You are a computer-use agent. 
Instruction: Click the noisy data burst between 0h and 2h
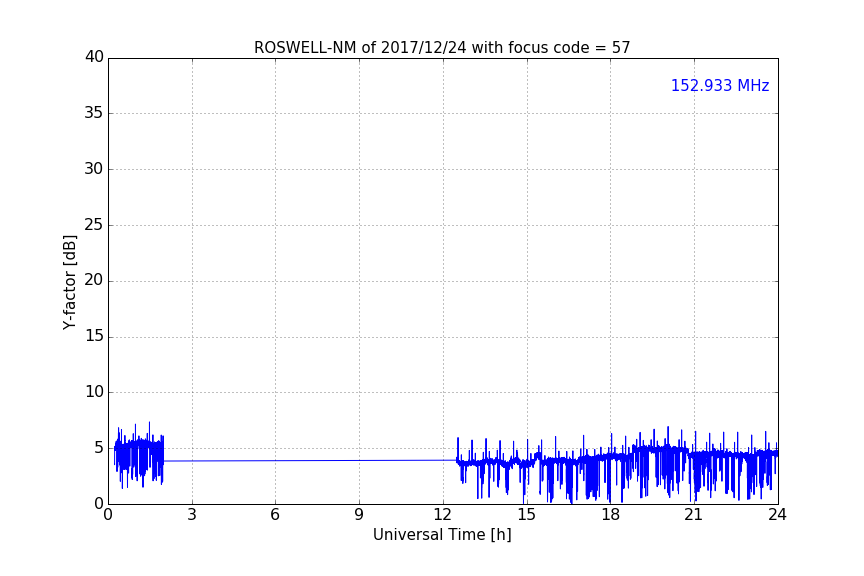(x=139, y=455)
